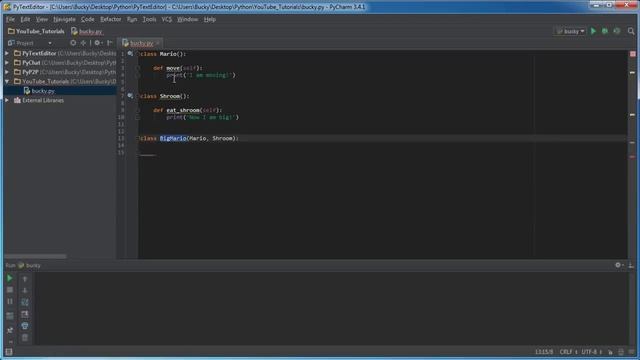
Task: Click restore layout icon in Run panel
Action: (x=10, y=316)
